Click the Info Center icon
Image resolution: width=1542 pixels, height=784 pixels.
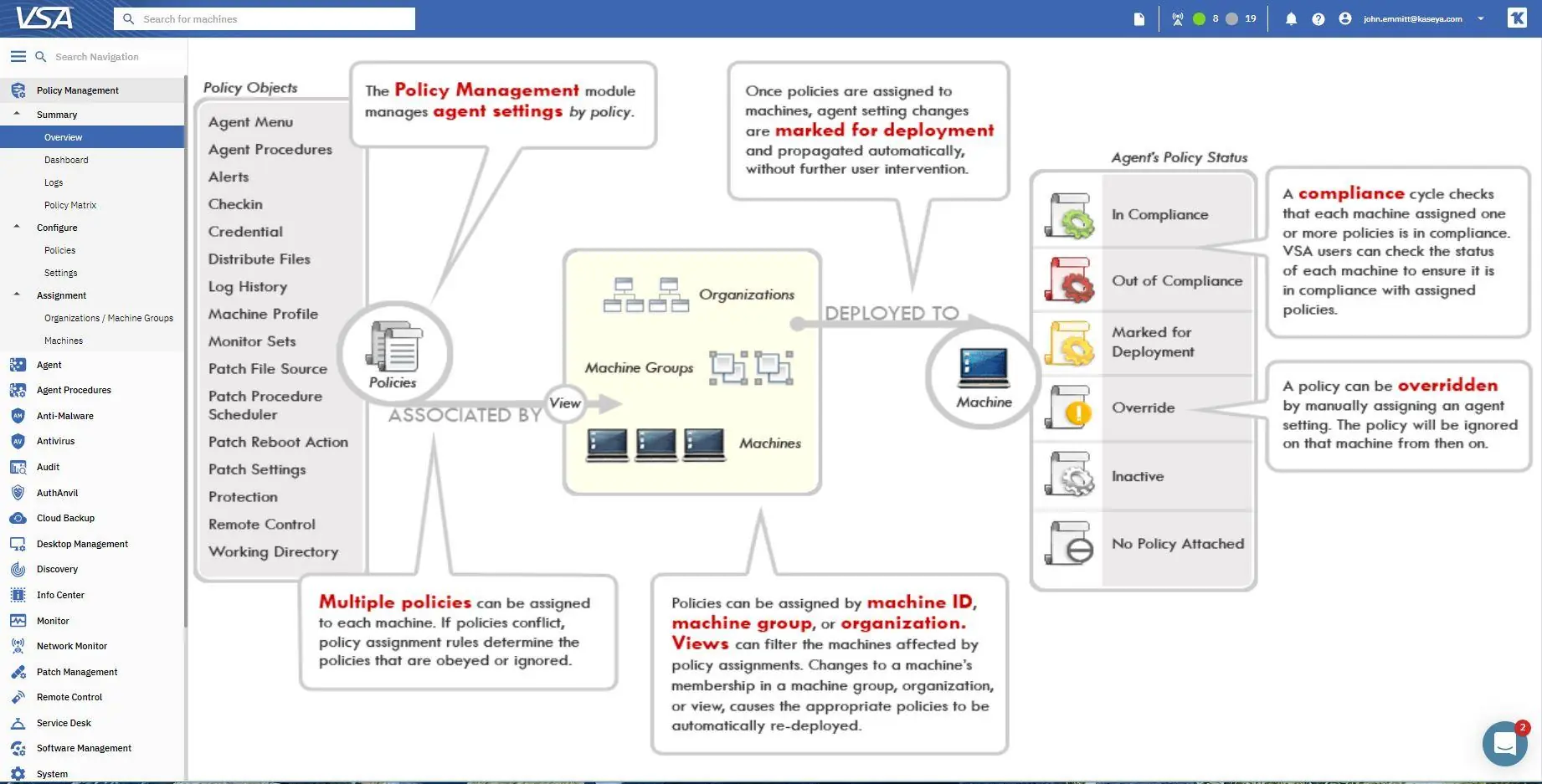(x=18, y=595)
